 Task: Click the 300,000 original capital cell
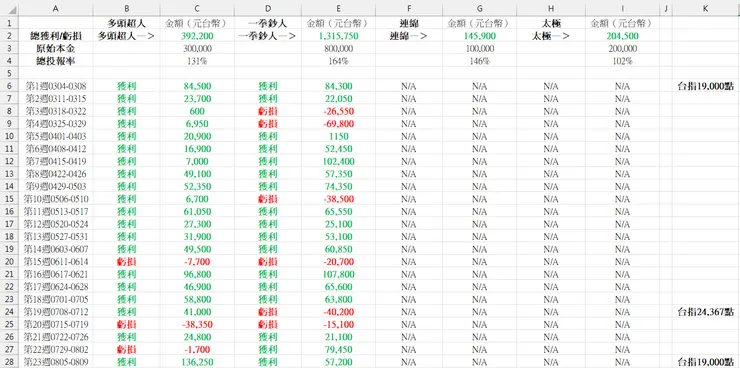[197, 49]
